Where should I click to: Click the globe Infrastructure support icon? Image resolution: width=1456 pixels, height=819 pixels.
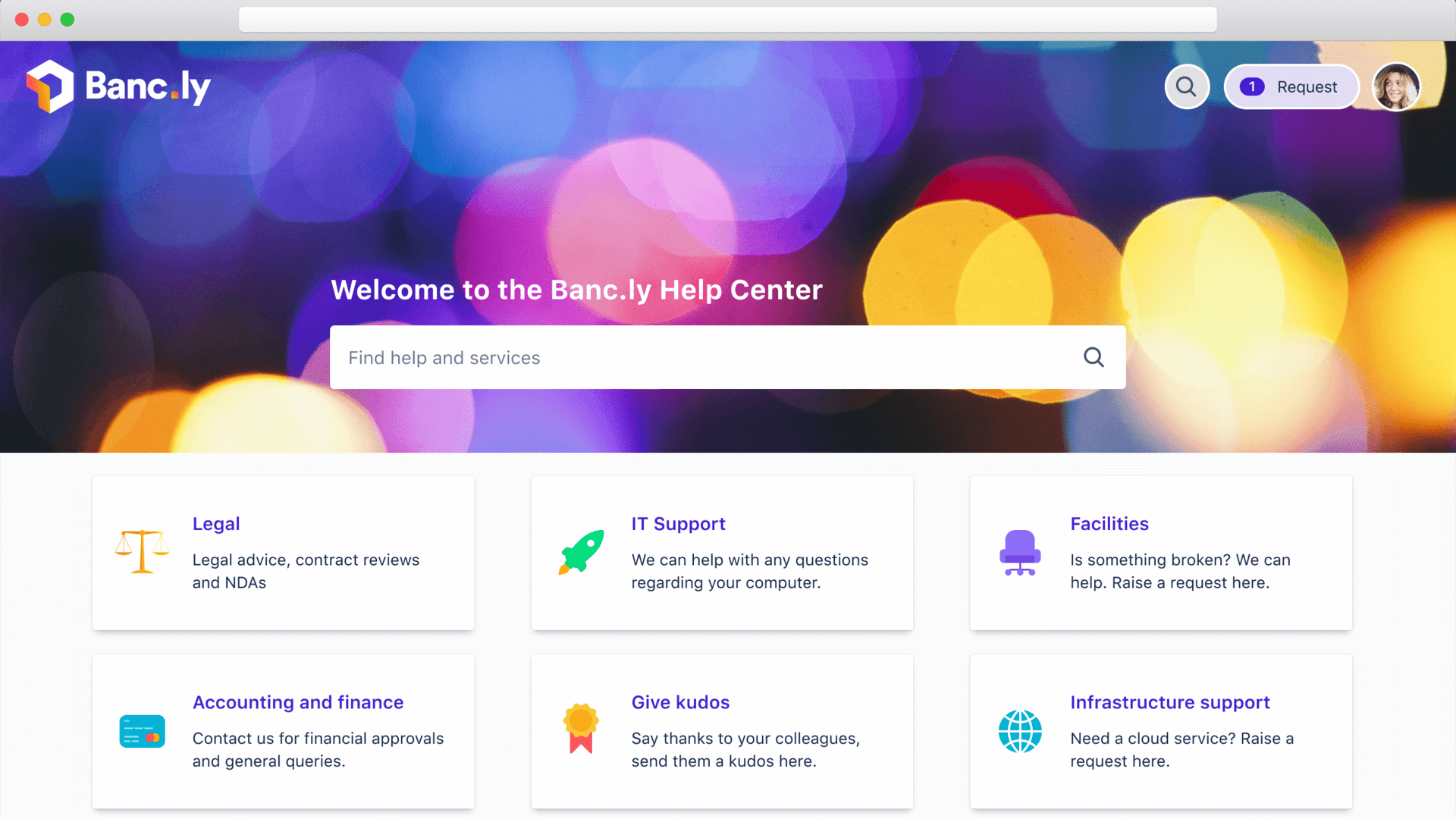tap(1020, 731)
